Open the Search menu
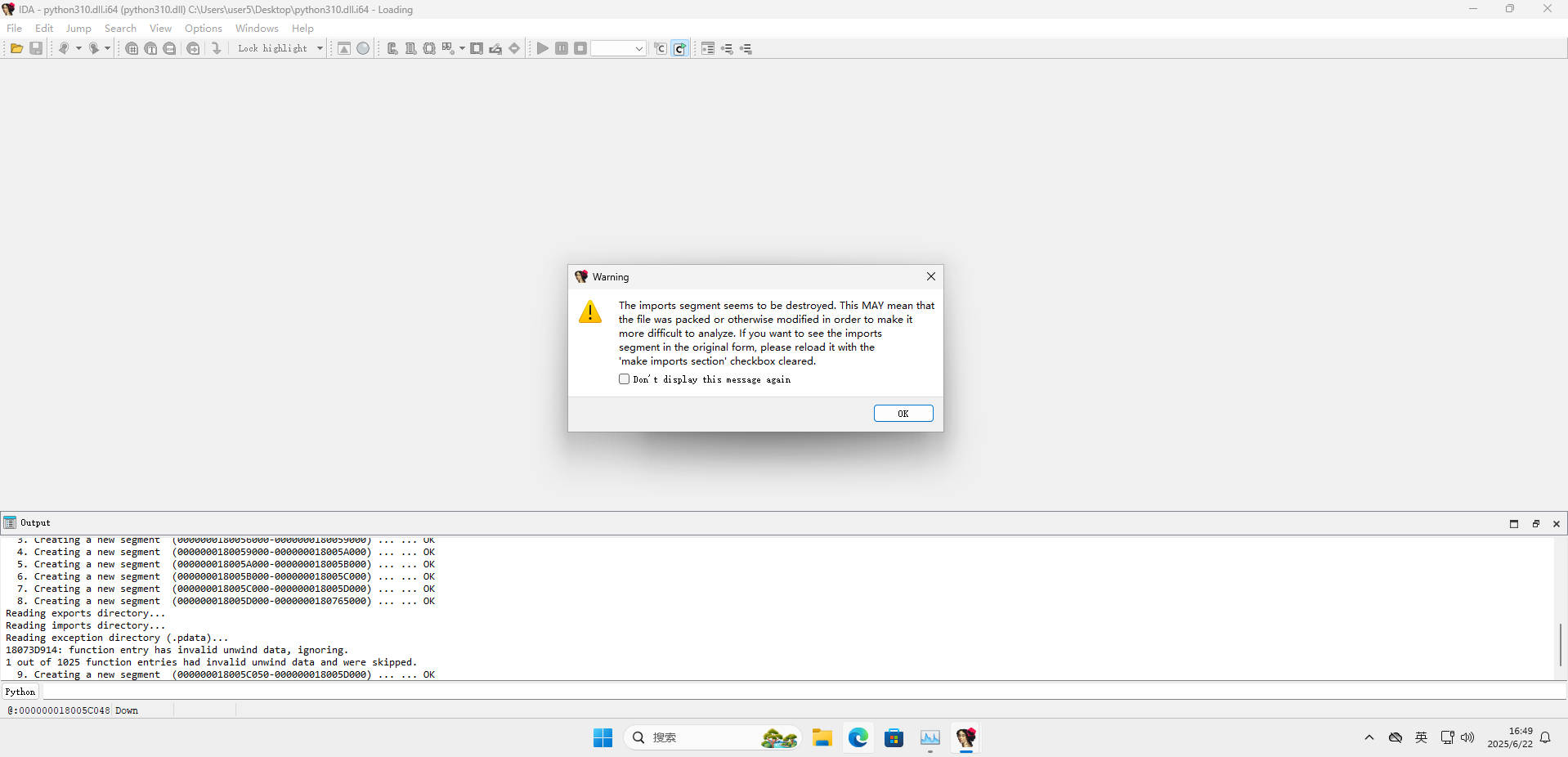The image size is (1568, 757). pos(120,28)
